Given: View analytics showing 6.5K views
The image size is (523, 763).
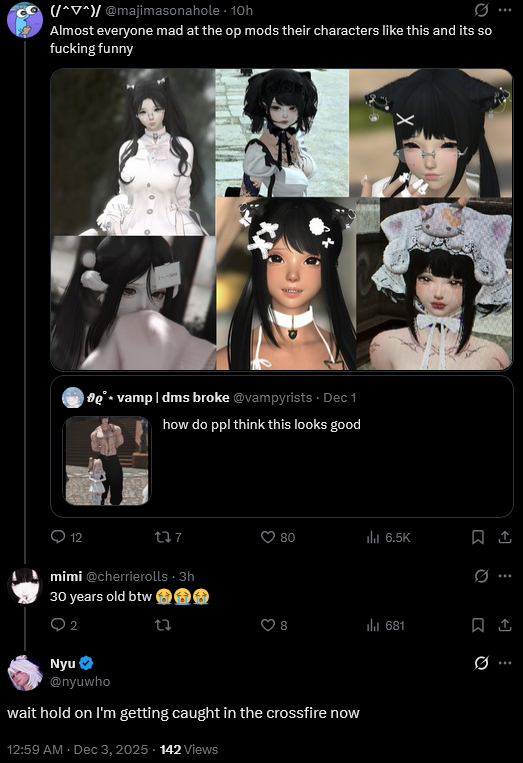Looking at the screenshot, I should pos(373,537).
